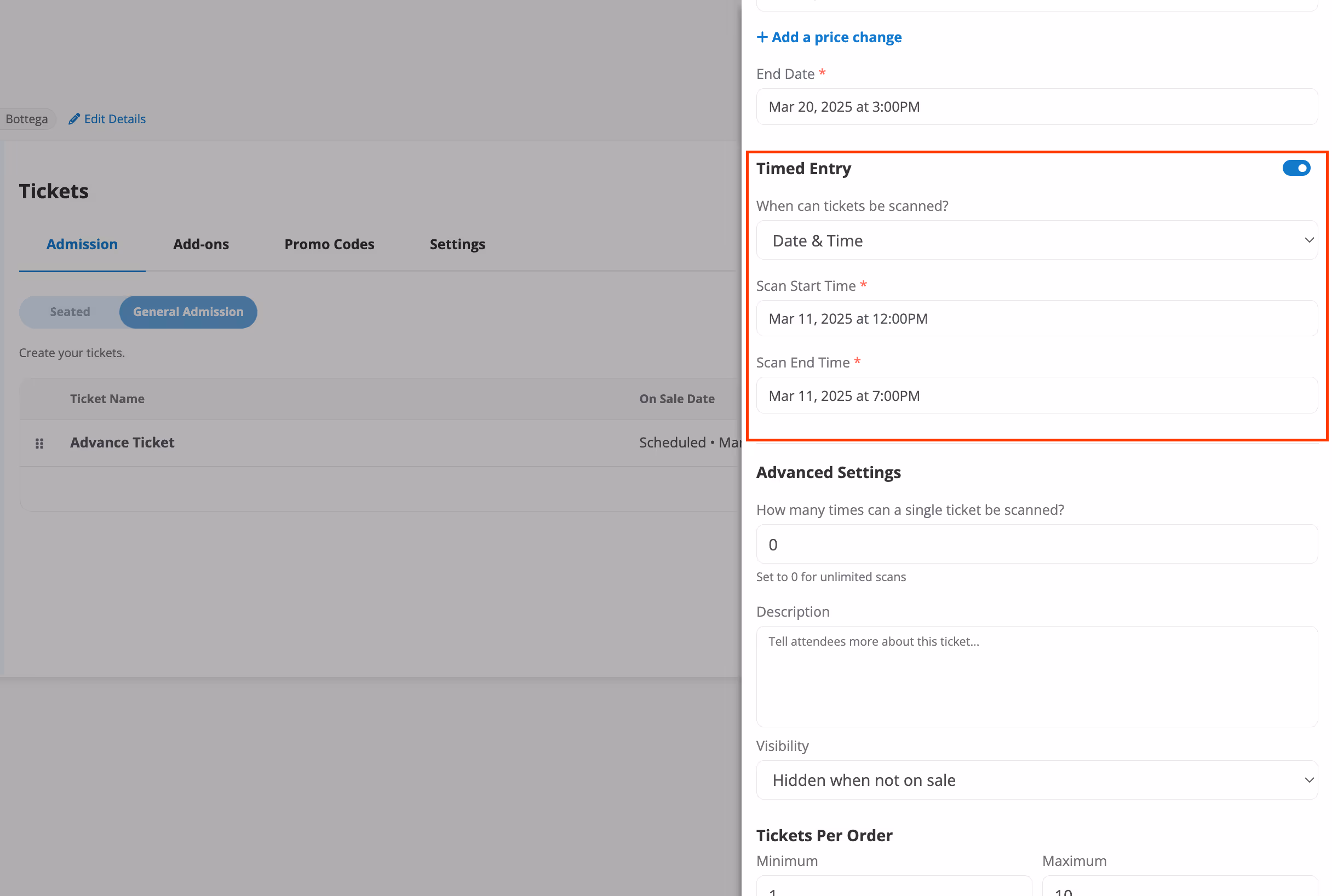Open the Date & Time scan dropdown
The height and width of the screenshot is (896, 1332).
tap(1036, 240)
